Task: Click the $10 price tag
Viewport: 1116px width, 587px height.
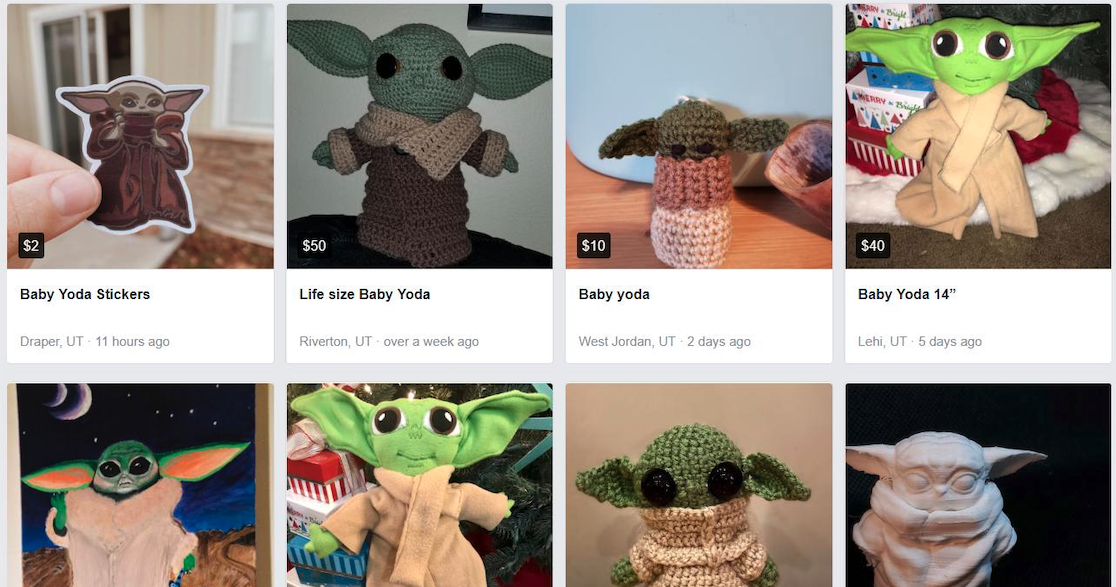Action: tap(593, 245)
